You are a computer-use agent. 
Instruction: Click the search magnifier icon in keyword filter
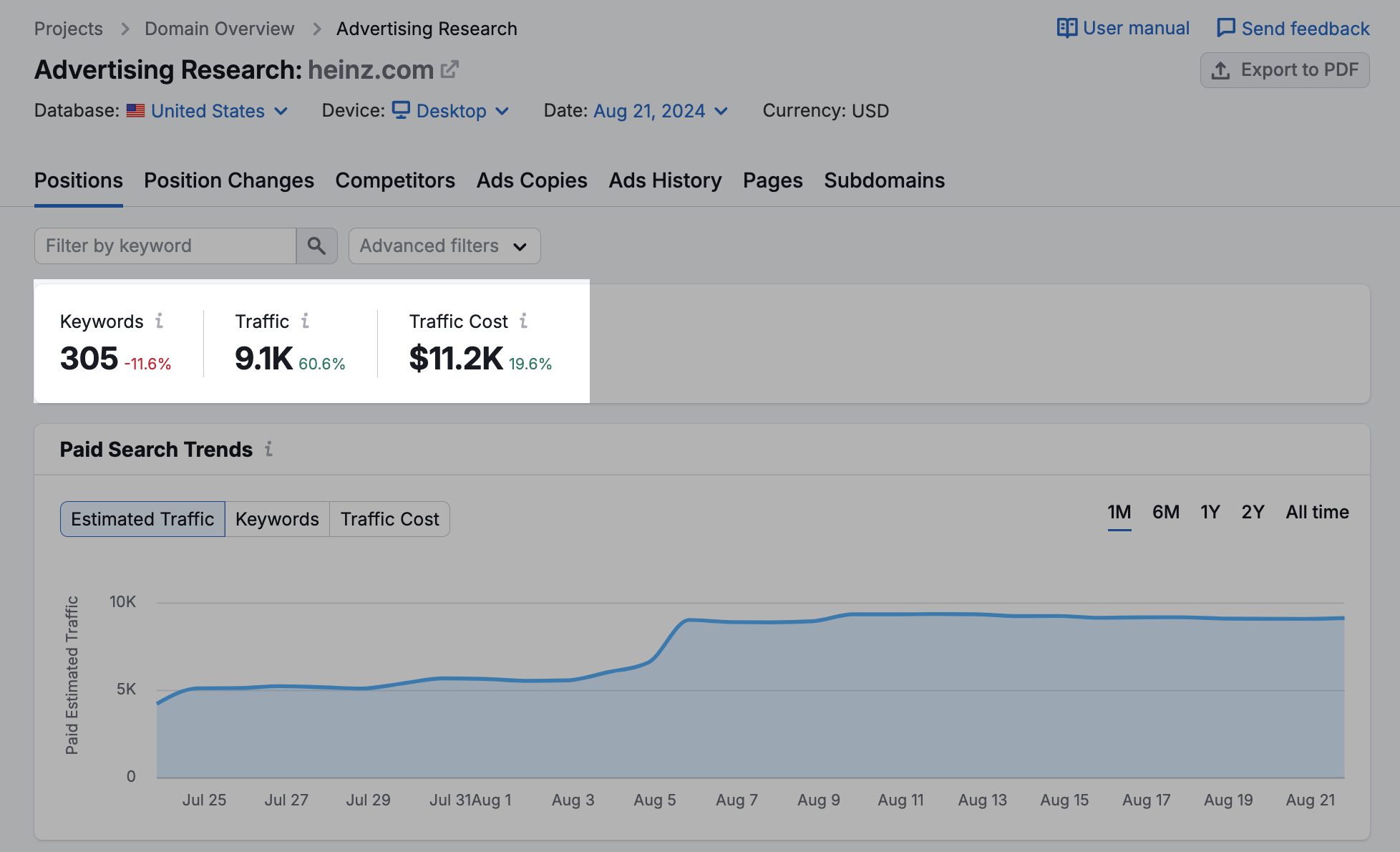(317, 246)
